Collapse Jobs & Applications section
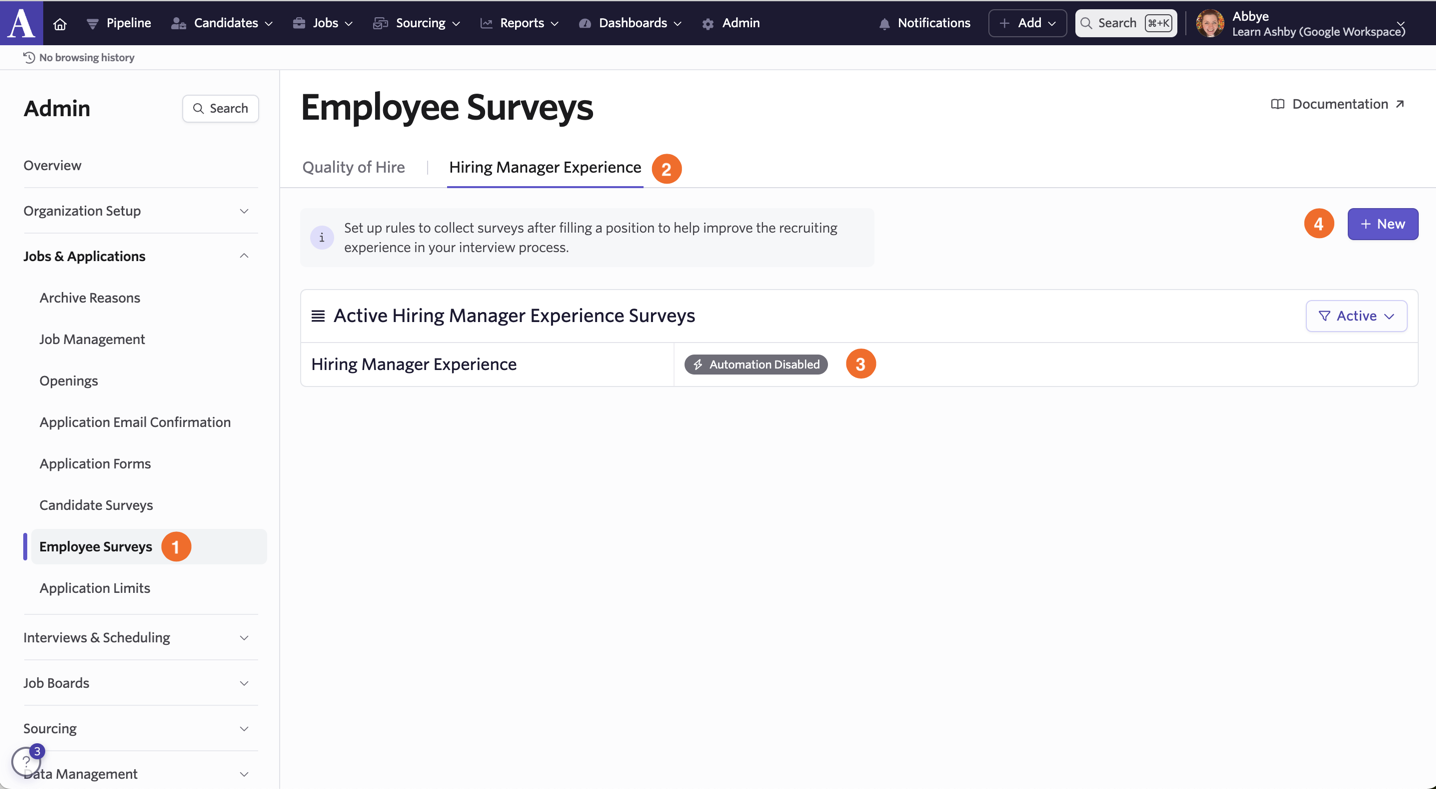The height and width of the screenshot is (789, 1436). [140, 256]
